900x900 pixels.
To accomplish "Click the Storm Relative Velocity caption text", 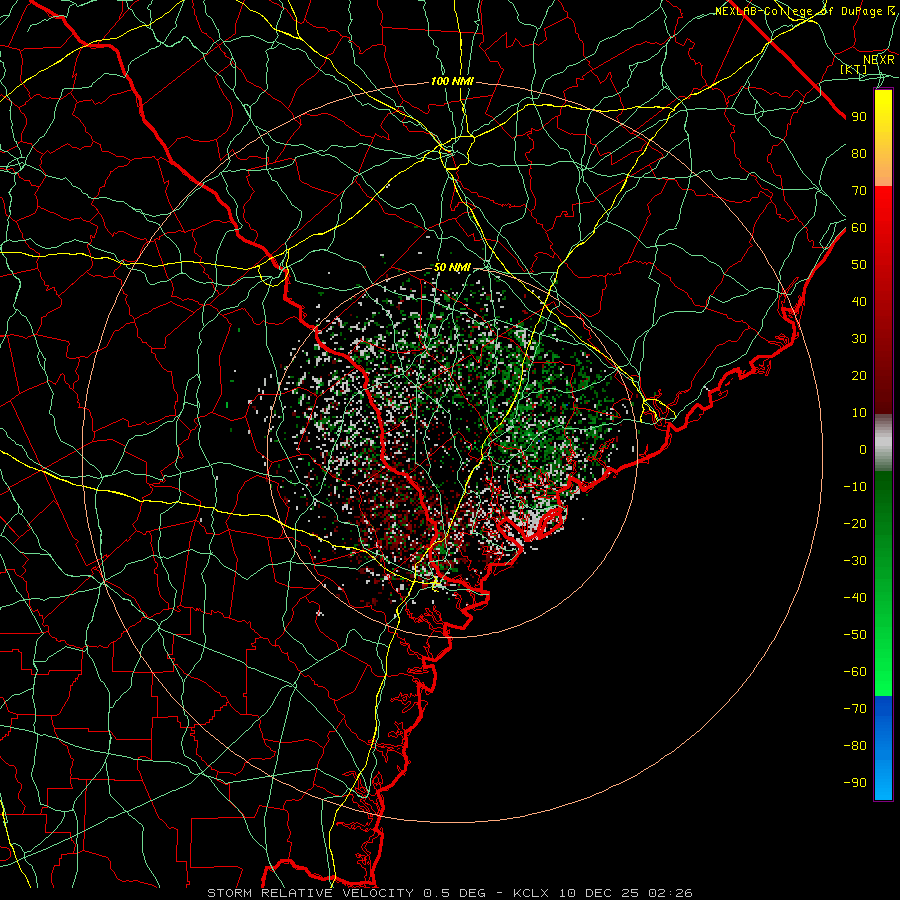I will (450, 893).
